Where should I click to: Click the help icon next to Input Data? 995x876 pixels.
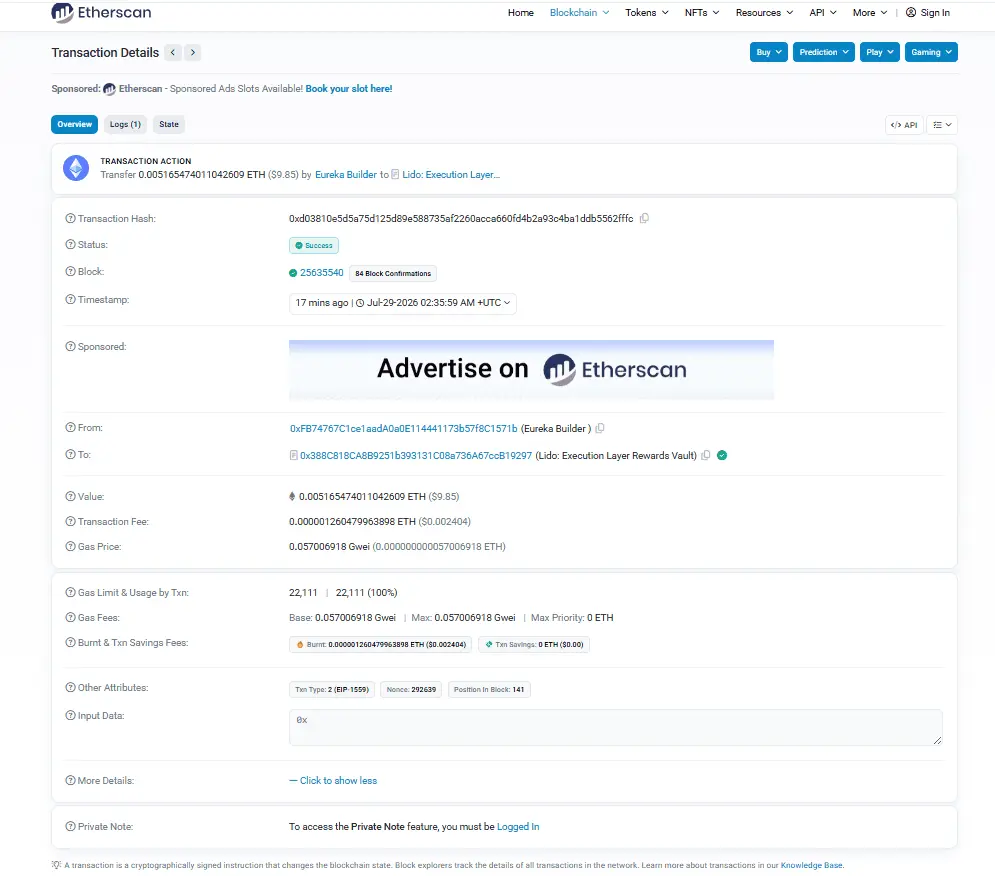[x=70, y=715]
